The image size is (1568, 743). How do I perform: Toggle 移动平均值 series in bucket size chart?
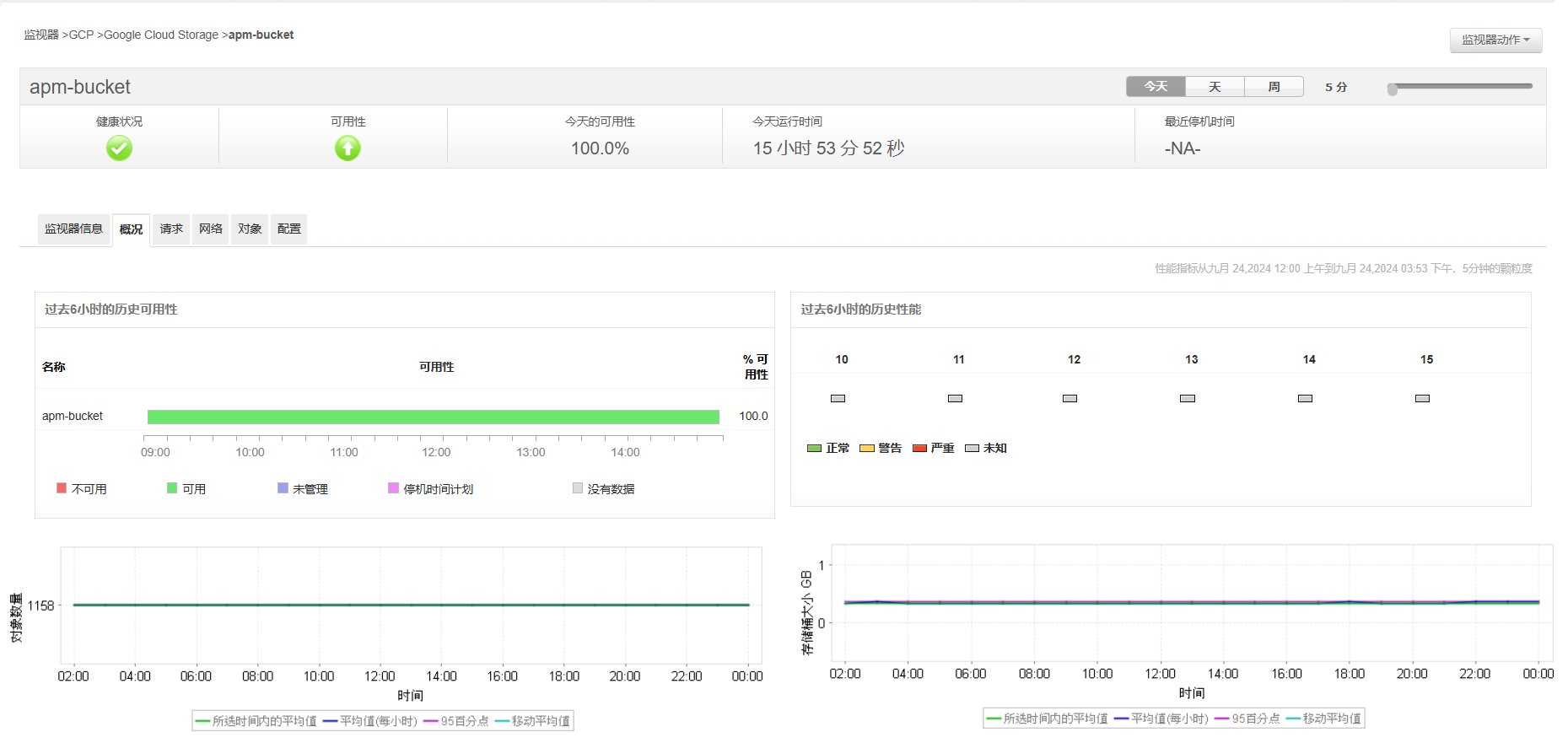[x=1323, y=719]
